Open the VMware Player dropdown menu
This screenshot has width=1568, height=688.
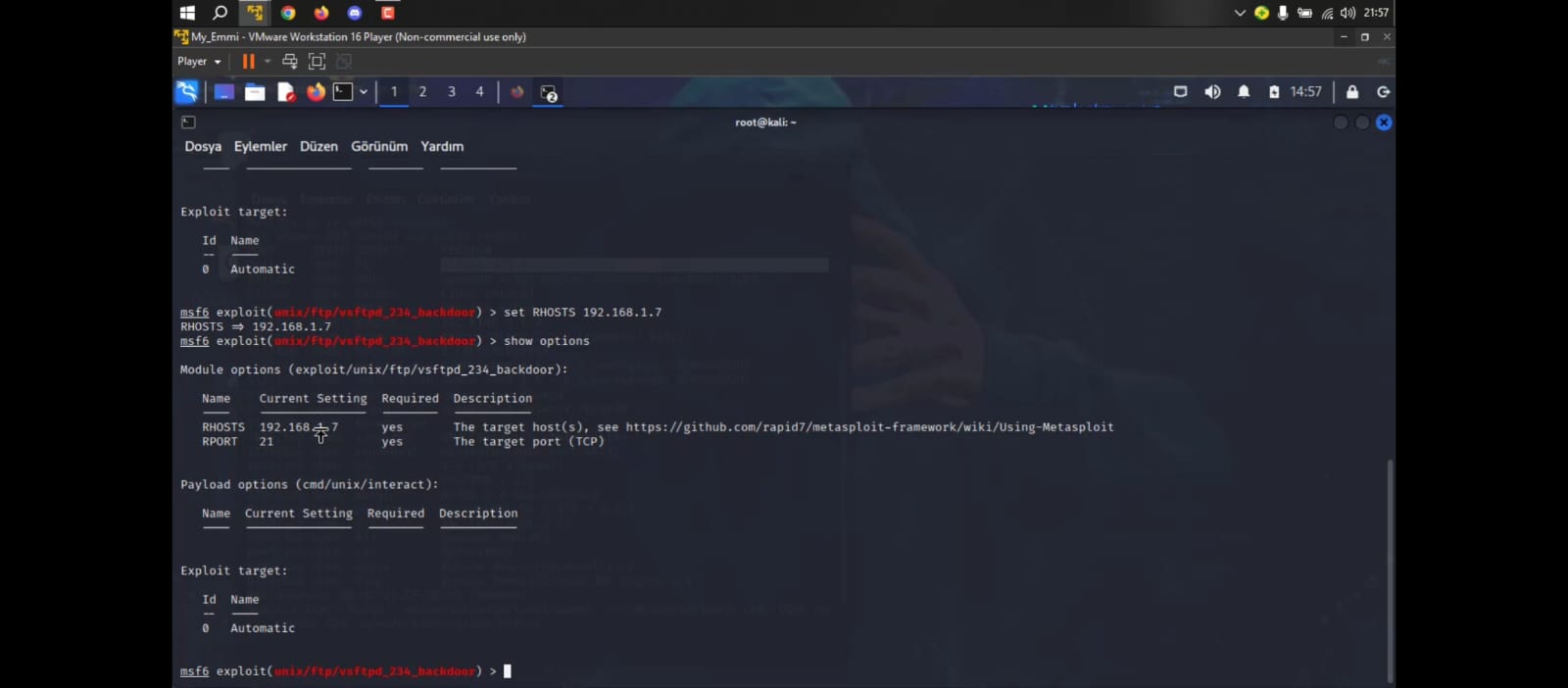tap(199, 61)
